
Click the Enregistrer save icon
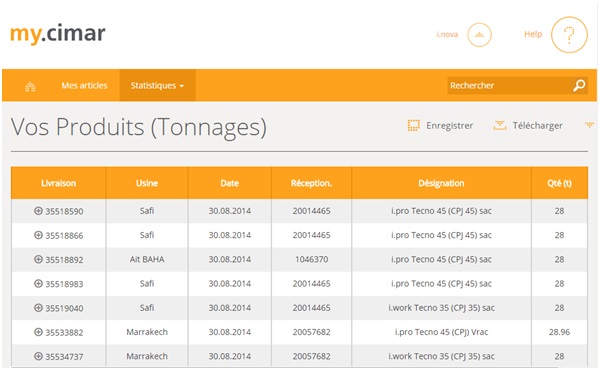413,126
